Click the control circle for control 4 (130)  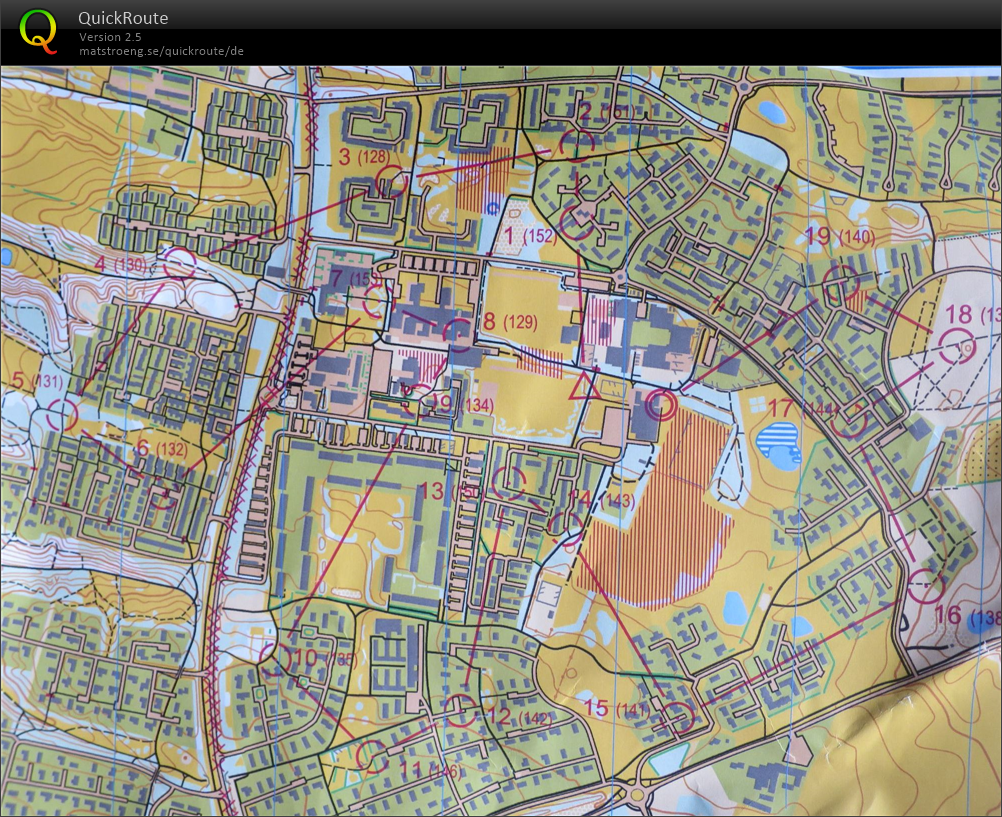179,263
